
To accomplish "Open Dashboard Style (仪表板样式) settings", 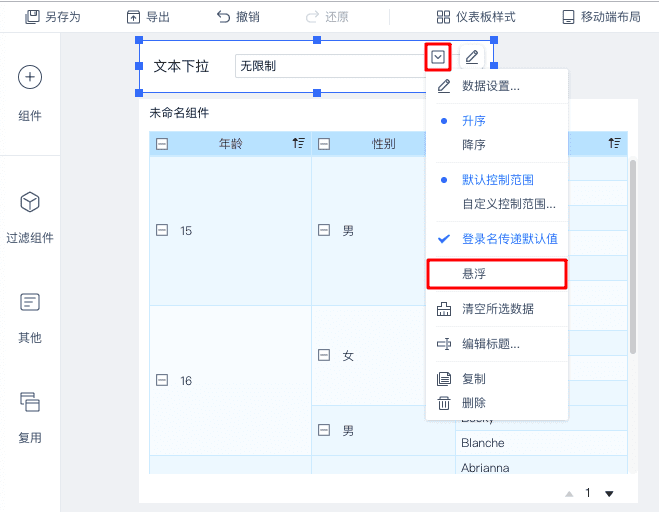I will click(476, 17).
